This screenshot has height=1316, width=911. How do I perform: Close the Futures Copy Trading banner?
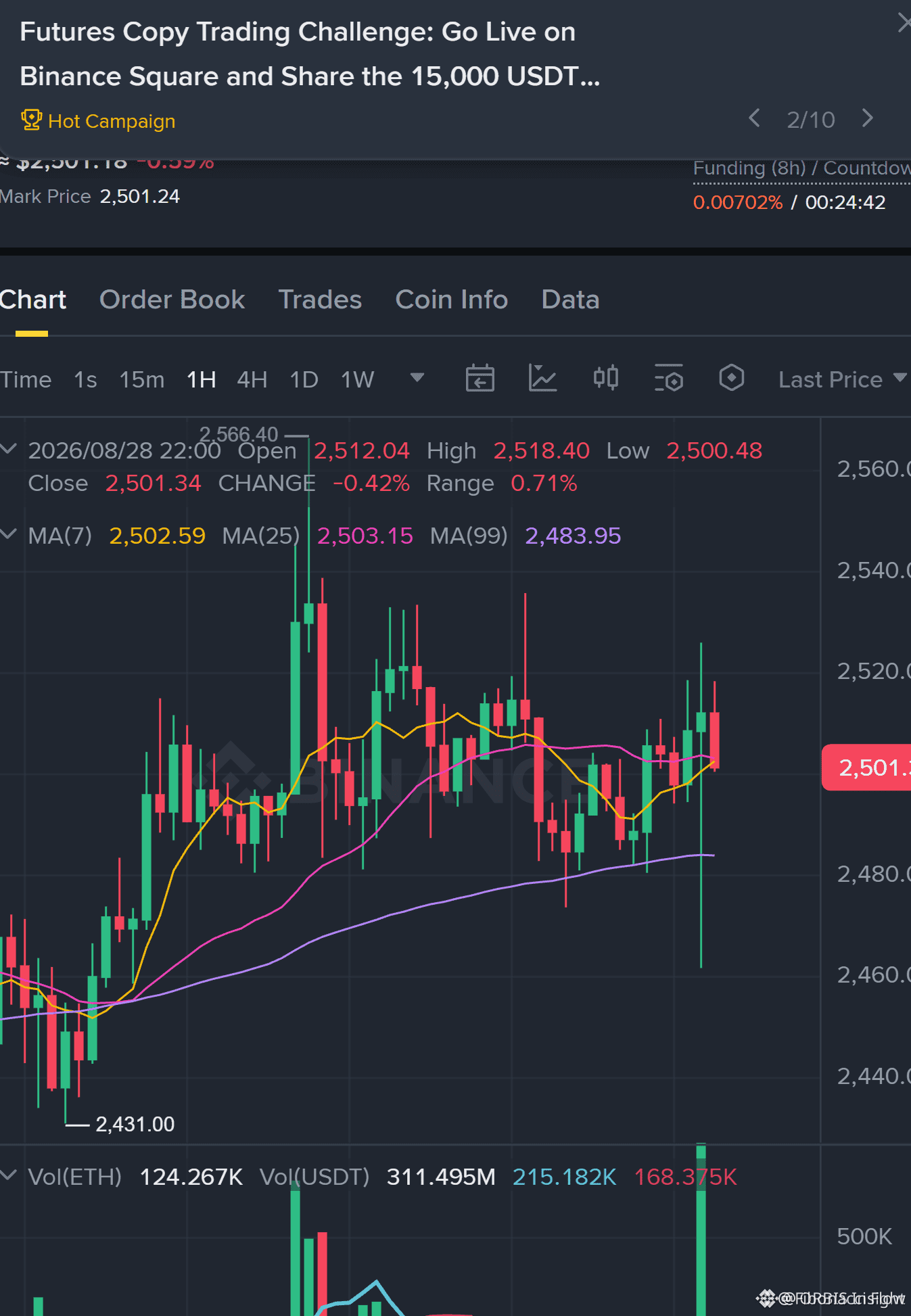click(x=904, y=23)
